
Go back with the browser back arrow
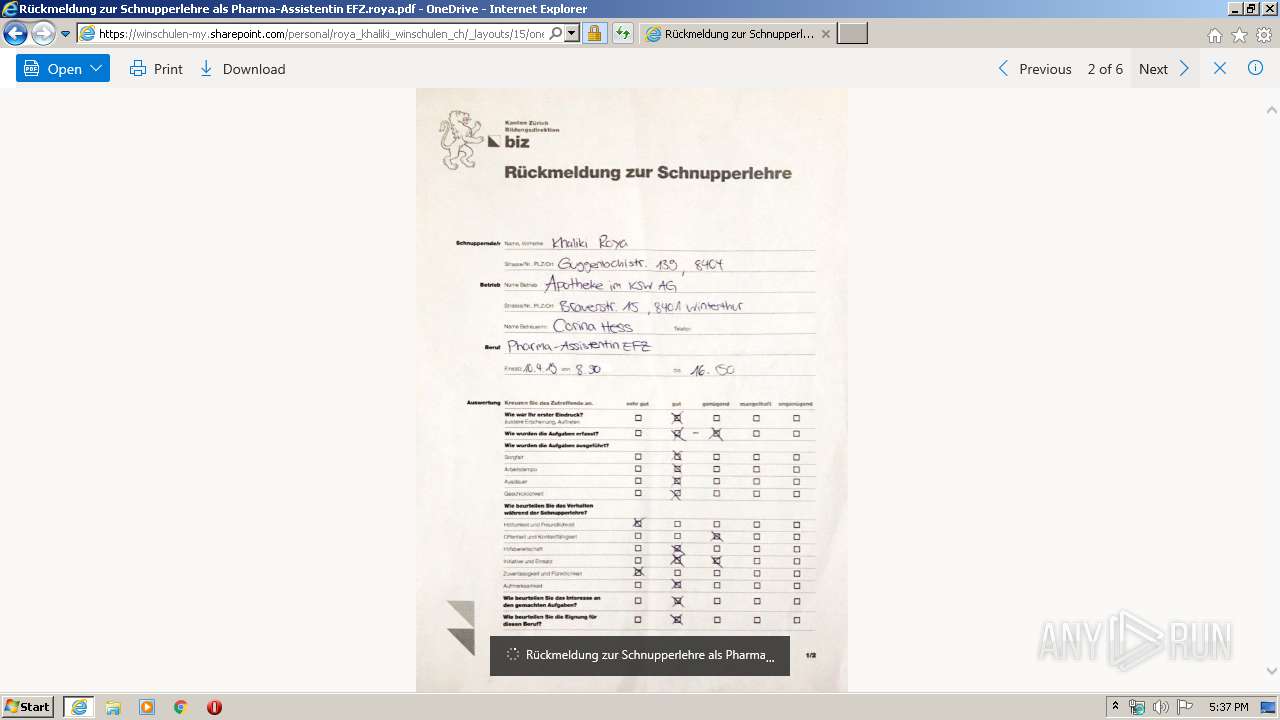tap(15, 33)
